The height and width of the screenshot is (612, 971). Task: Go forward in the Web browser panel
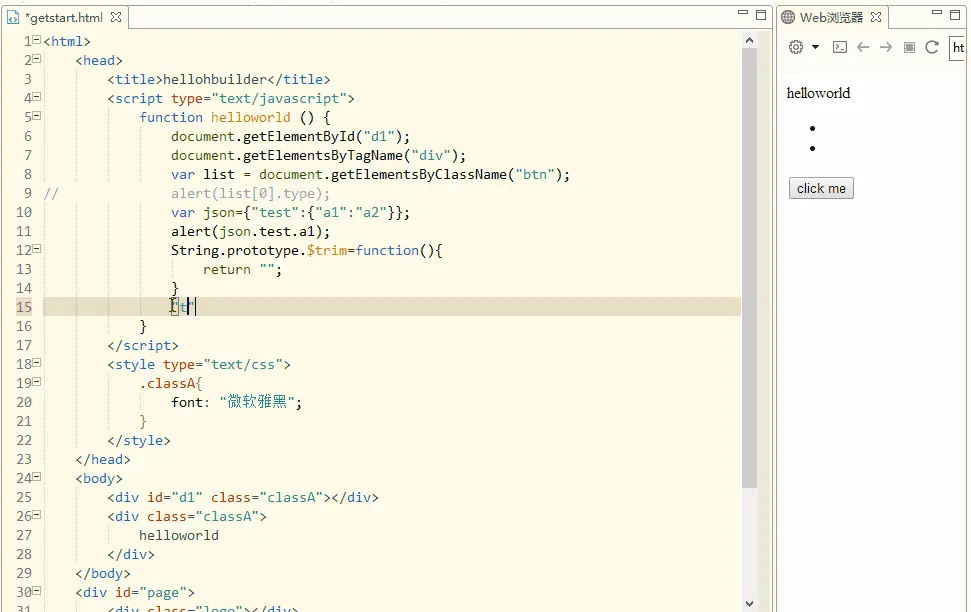tap(886, 47)
